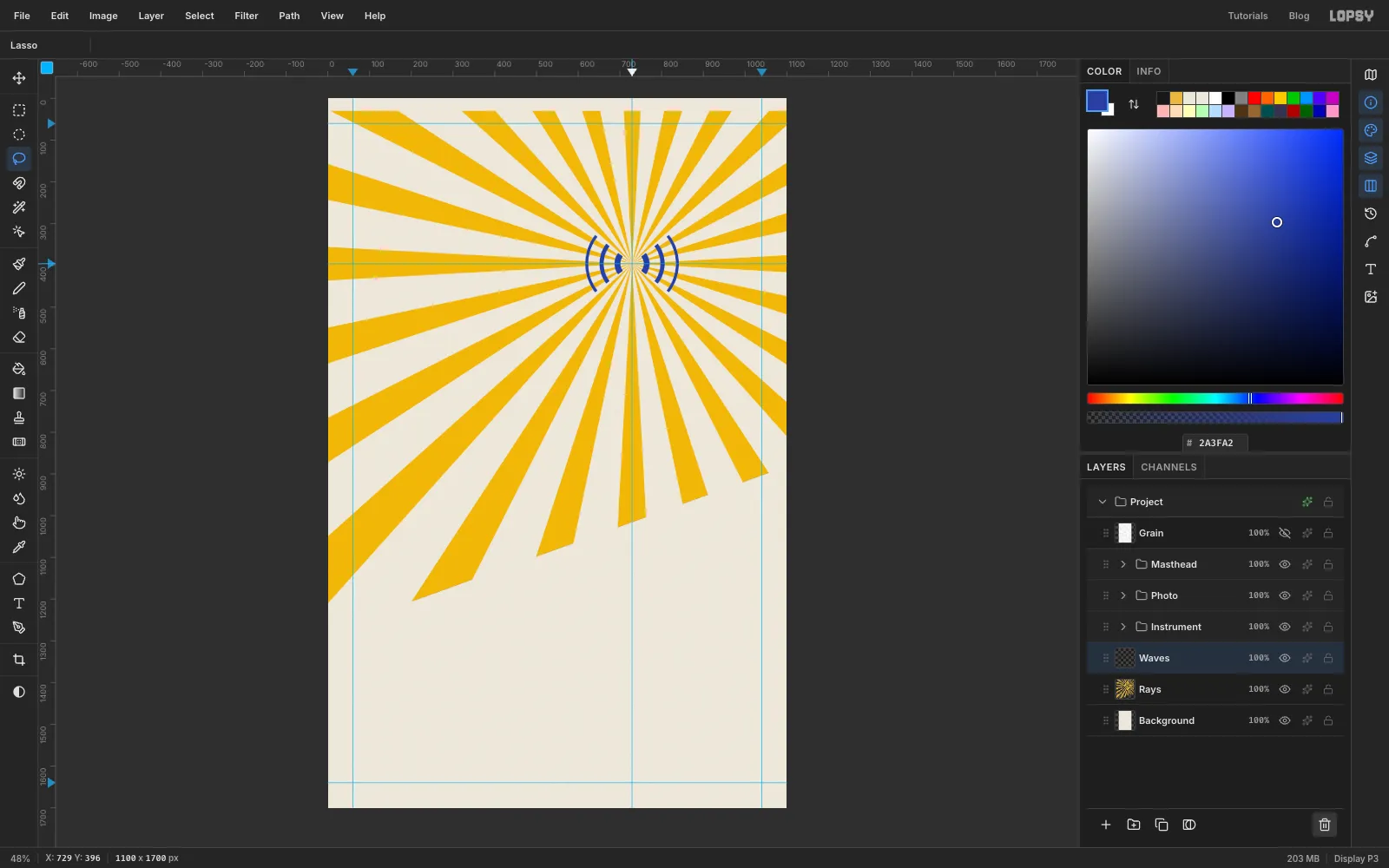Screen dimensions: 1389x868
Task: Choose the Crop tool
Action: click(x=19, y=660)
